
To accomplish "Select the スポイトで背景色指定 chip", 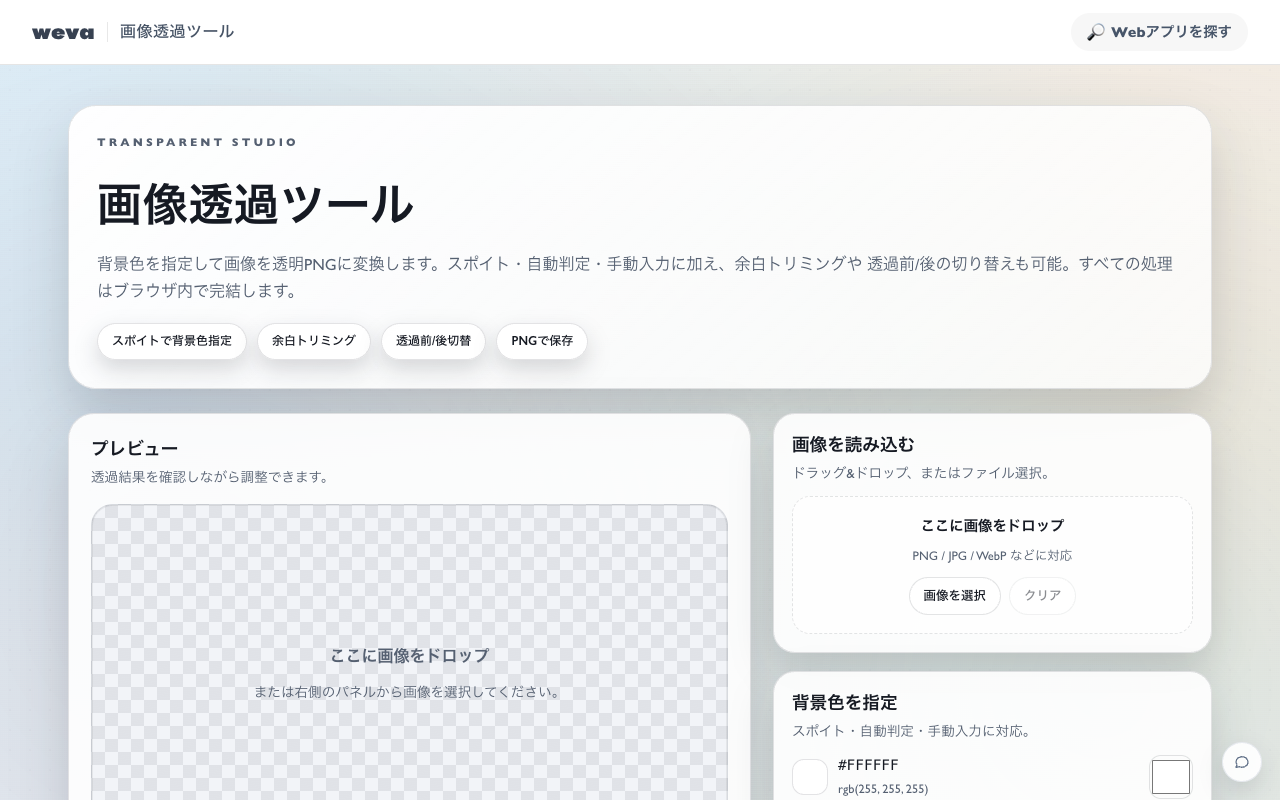I will (172, 341).
